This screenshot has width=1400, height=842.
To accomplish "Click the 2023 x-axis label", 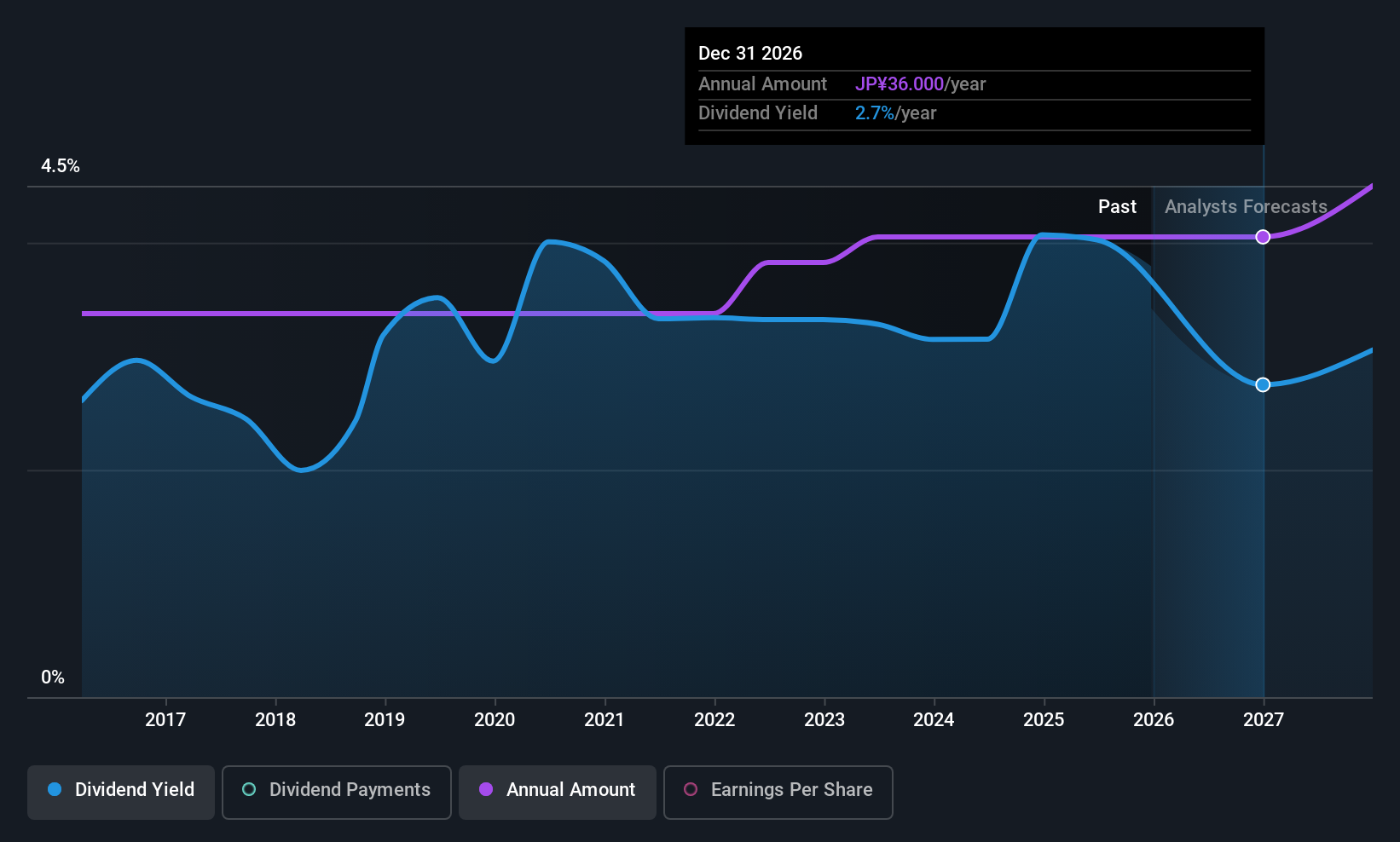I will coord(824,719).
